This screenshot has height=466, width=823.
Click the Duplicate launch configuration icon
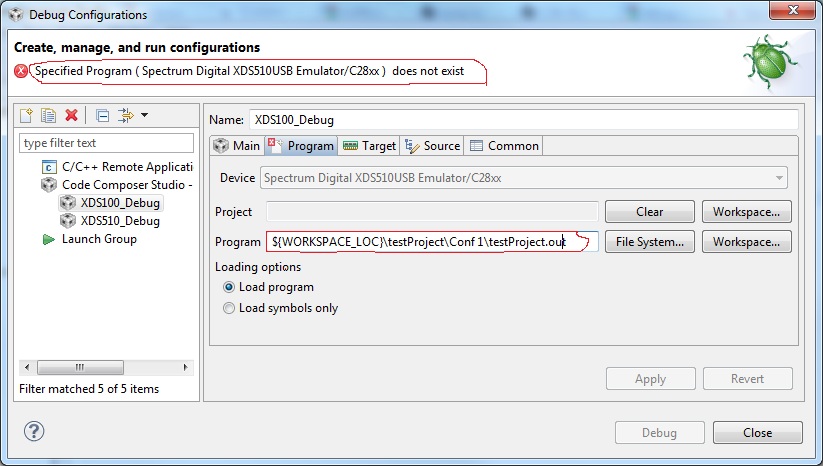pyautogui.click(x=48, y=115)
